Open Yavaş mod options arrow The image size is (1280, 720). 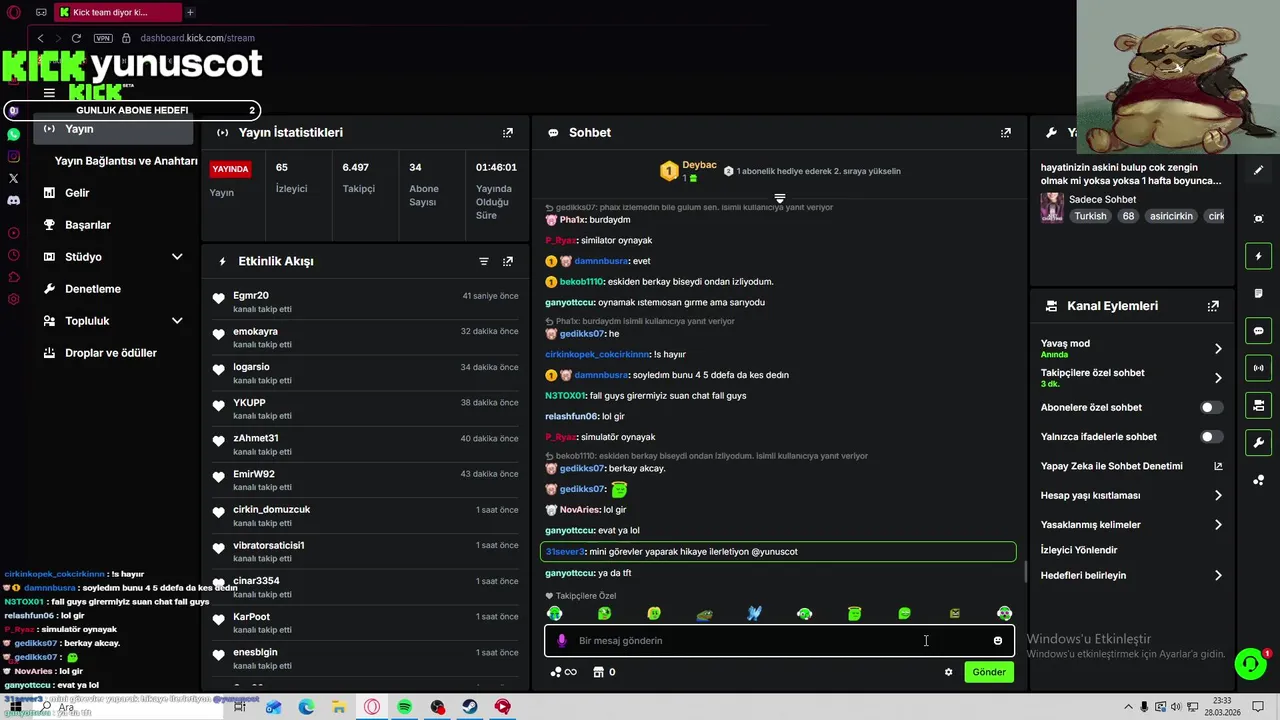(1218, 349)
